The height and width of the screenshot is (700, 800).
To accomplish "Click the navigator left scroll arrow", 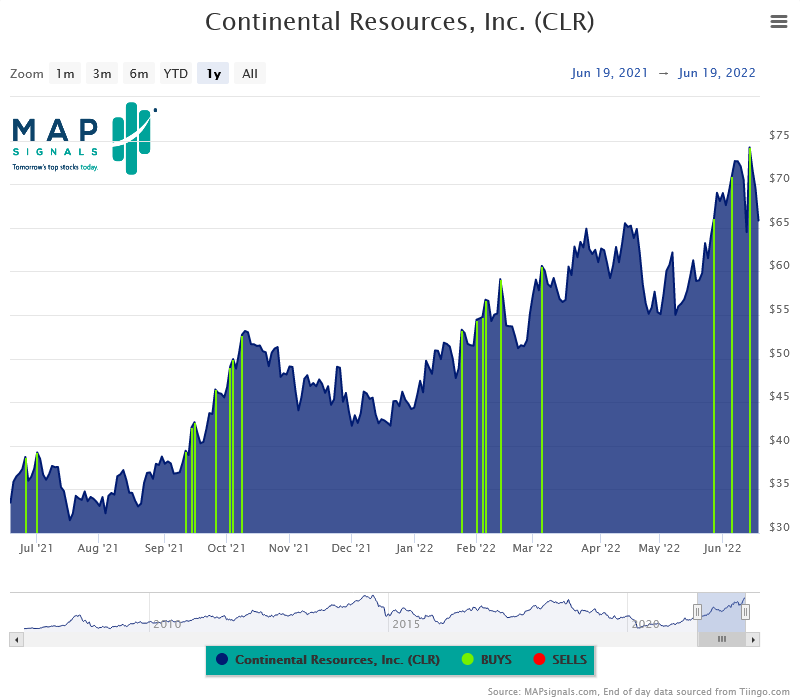I will [x=16, y=639].
